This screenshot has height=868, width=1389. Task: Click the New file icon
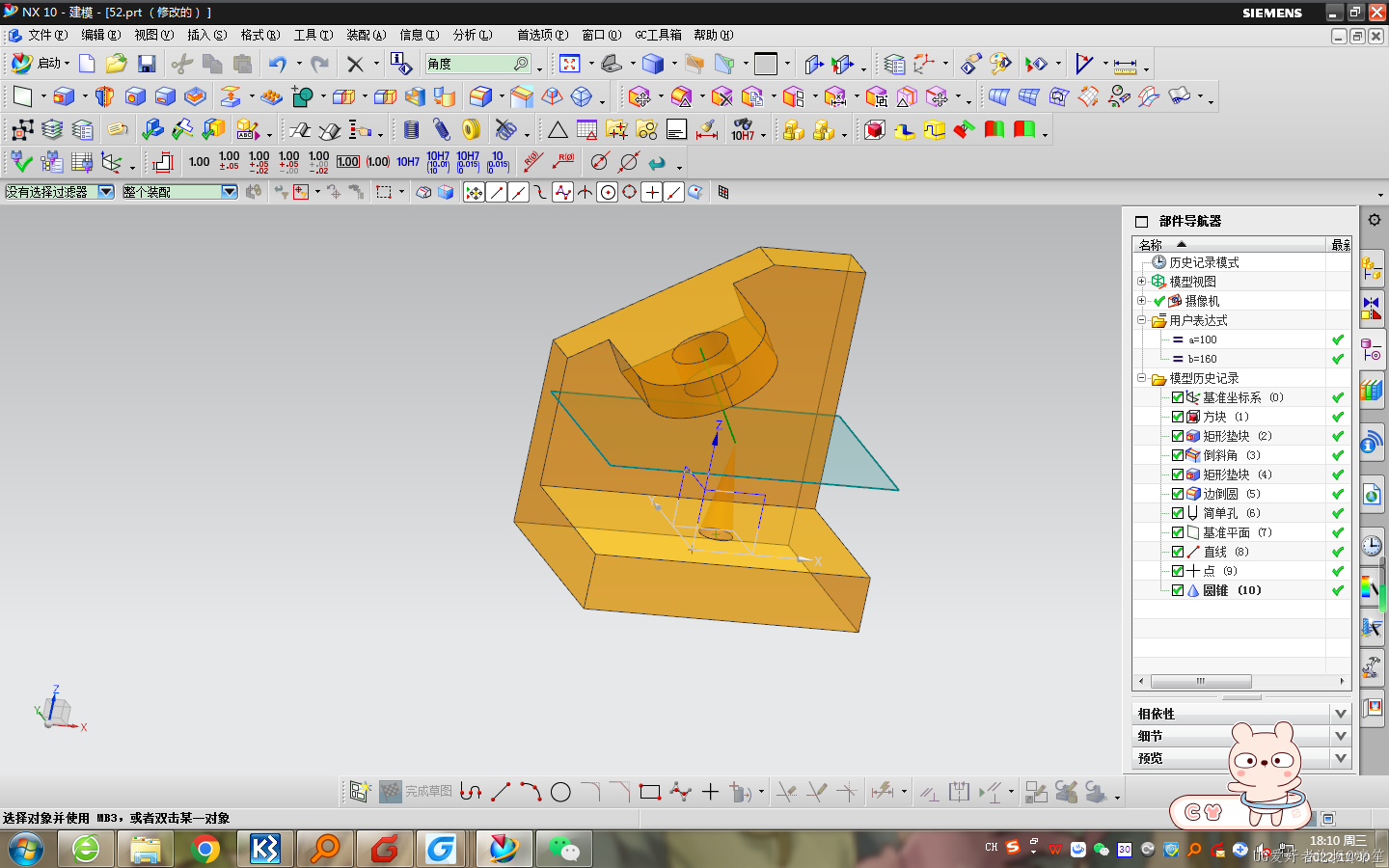(87, 64)
